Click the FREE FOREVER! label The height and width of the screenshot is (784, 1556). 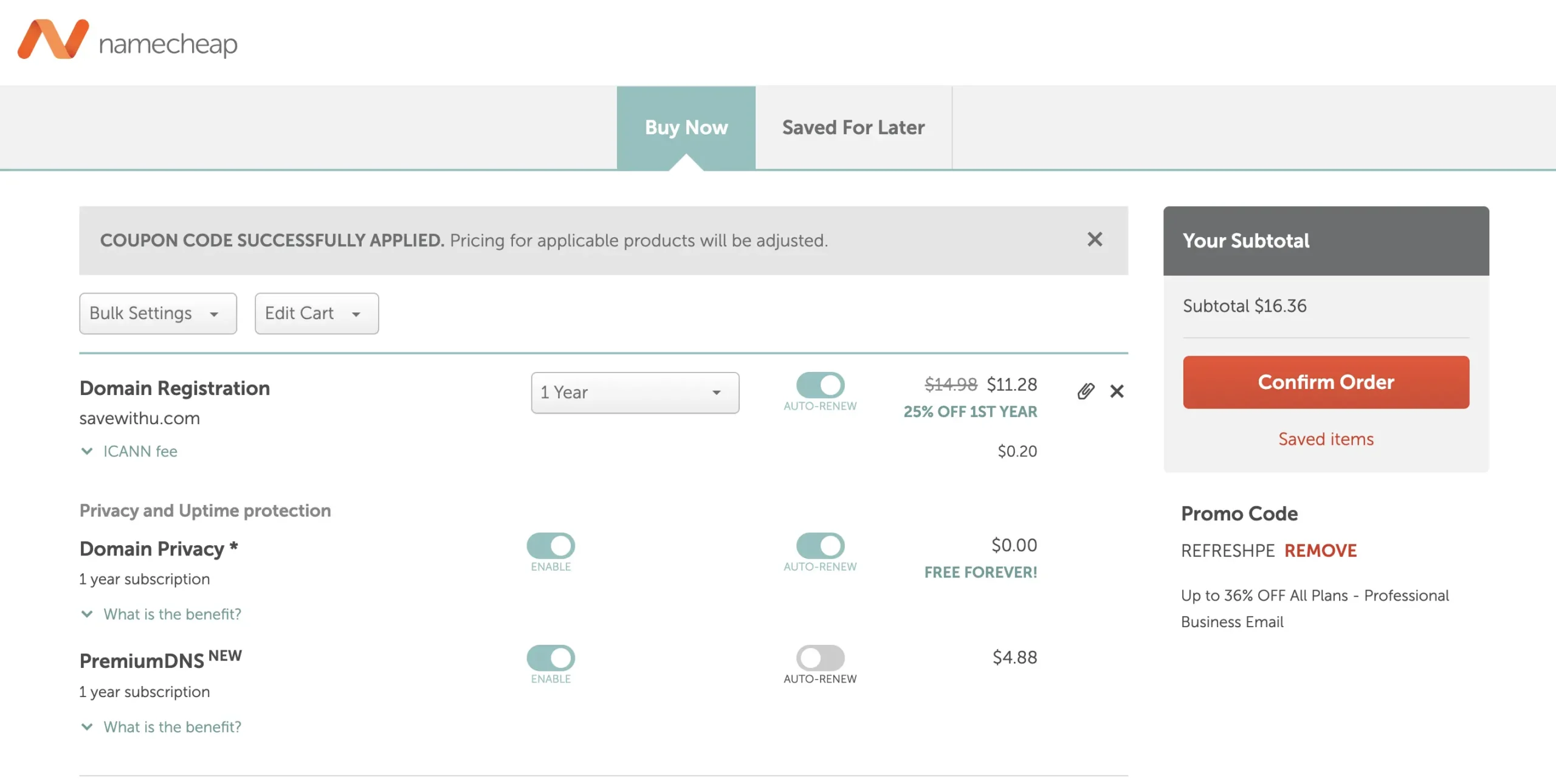981,572
